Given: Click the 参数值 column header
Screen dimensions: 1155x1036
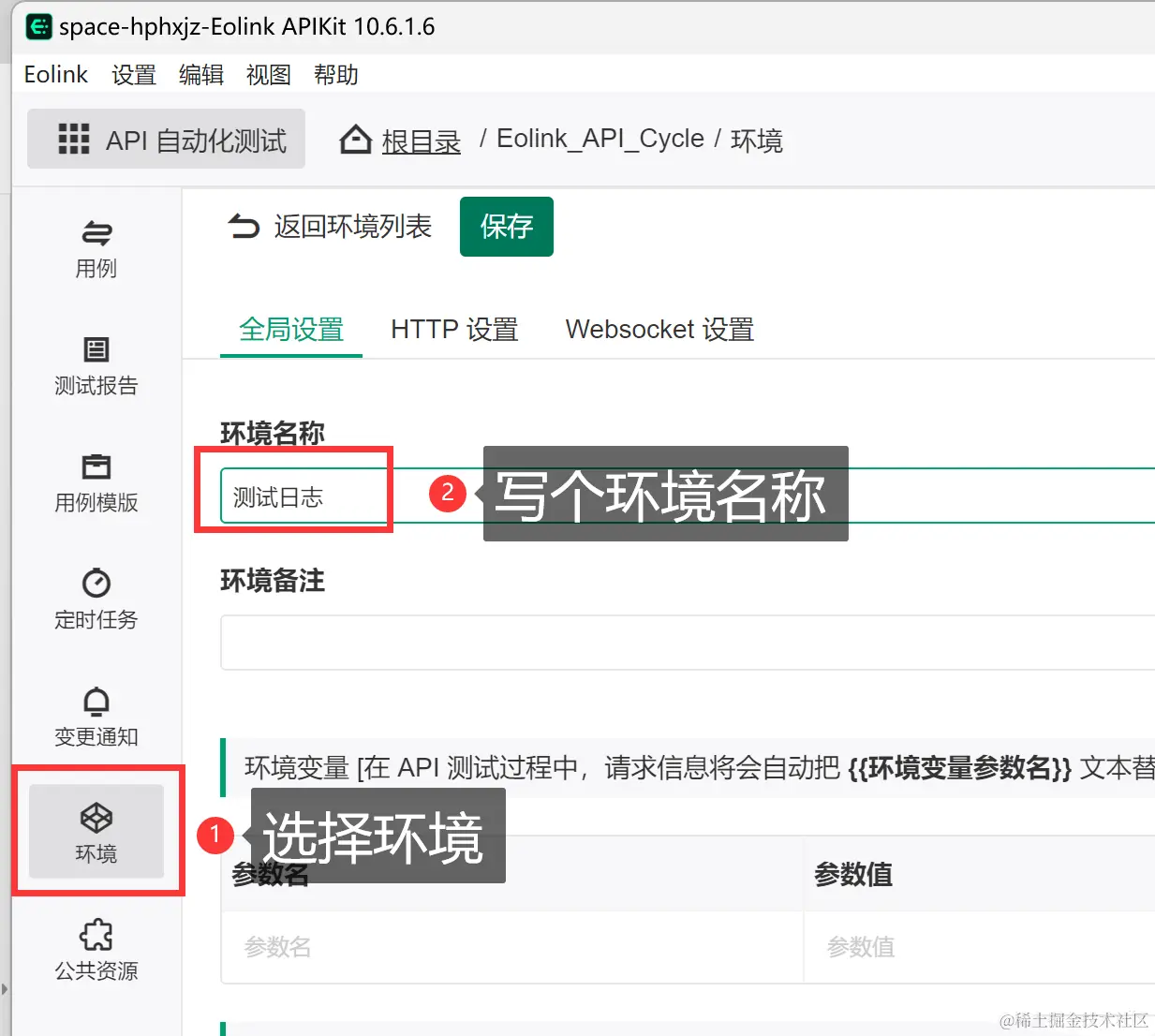Looking at the screenshot, I should coord(853,874).
